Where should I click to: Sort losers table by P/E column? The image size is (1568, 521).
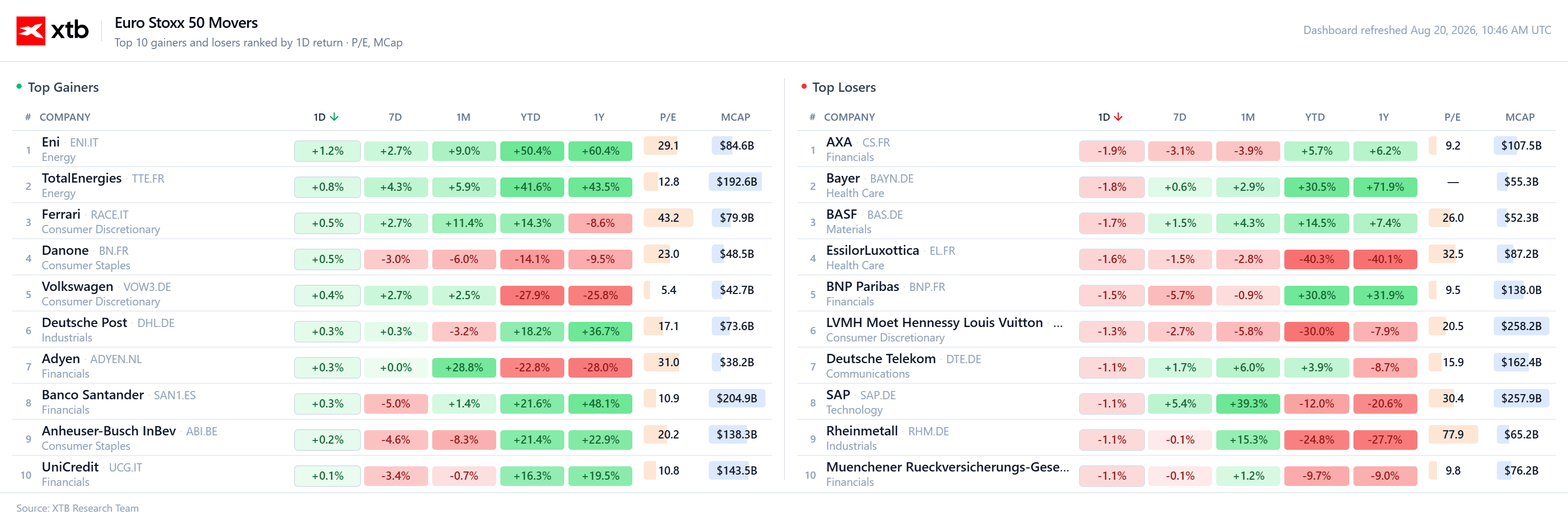(x=1452, y=117)
